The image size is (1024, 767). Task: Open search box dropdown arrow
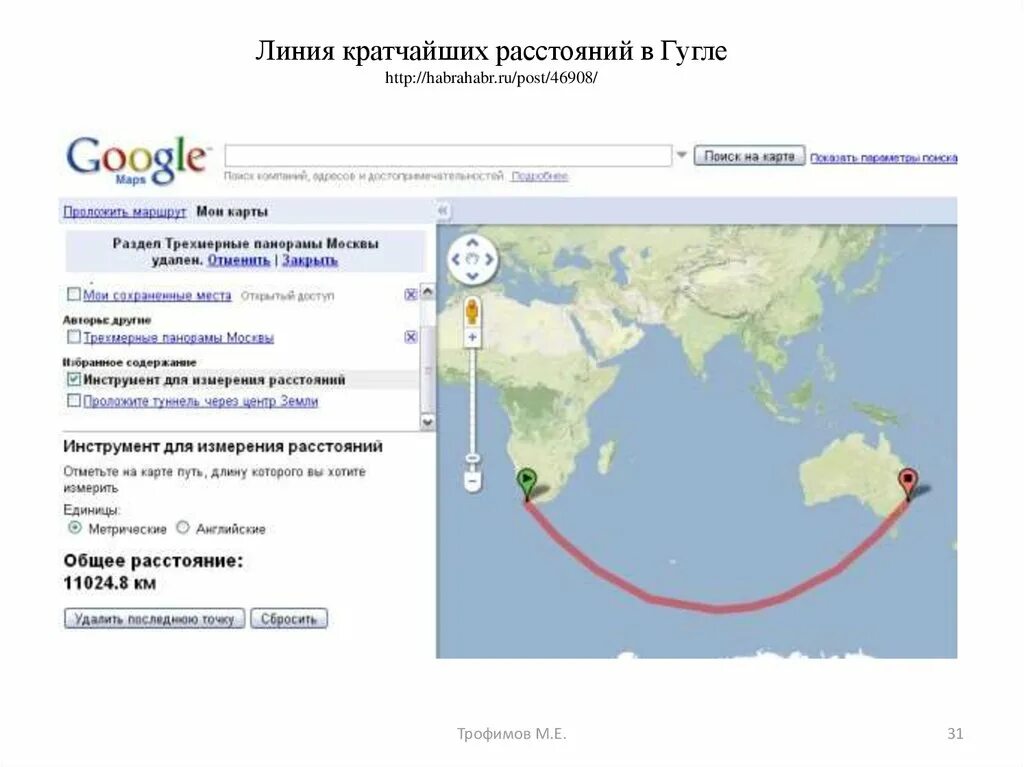pyautogui.click(x=682, y=155)
